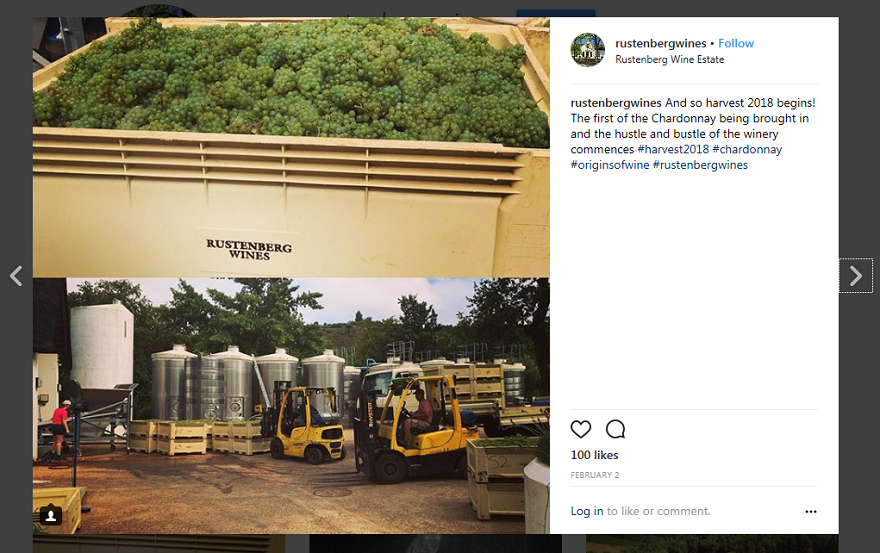The height and width of the screenshot is (553, 880).
Task: Open the #harvest2018 hashtag
Action: 673,149
